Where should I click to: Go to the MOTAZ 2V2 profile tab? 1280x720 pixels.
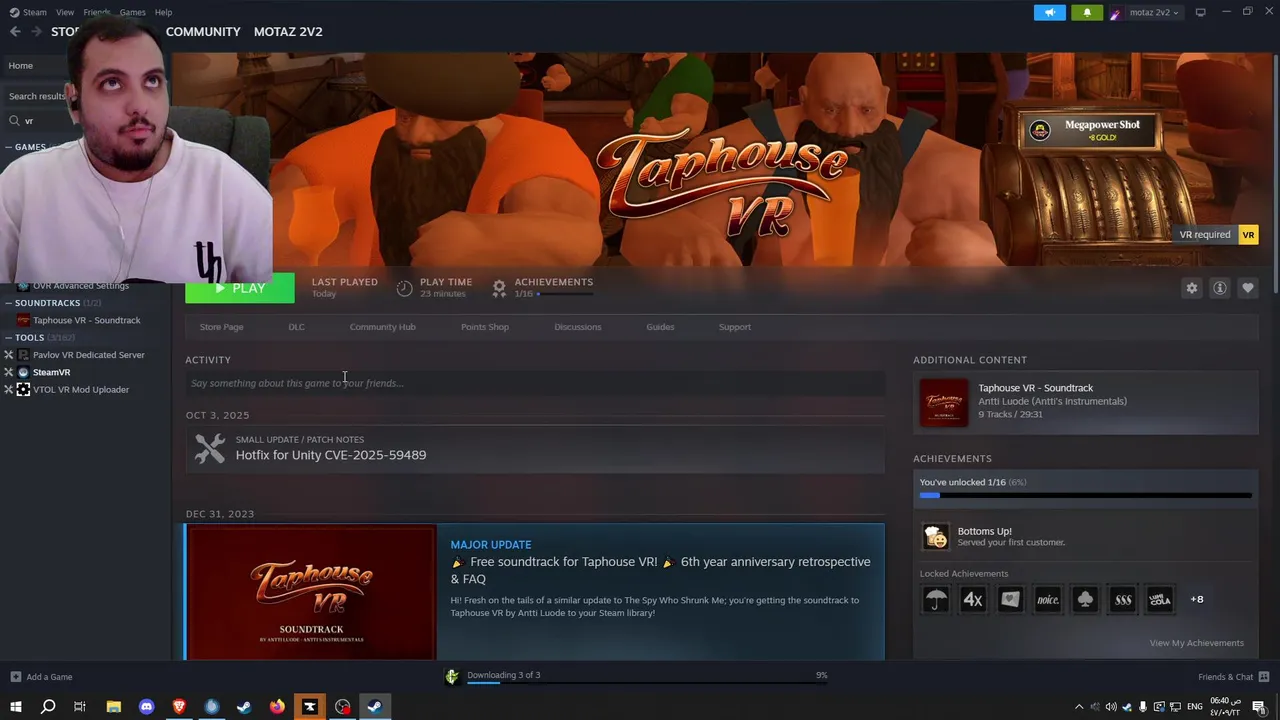coord(288,32)
